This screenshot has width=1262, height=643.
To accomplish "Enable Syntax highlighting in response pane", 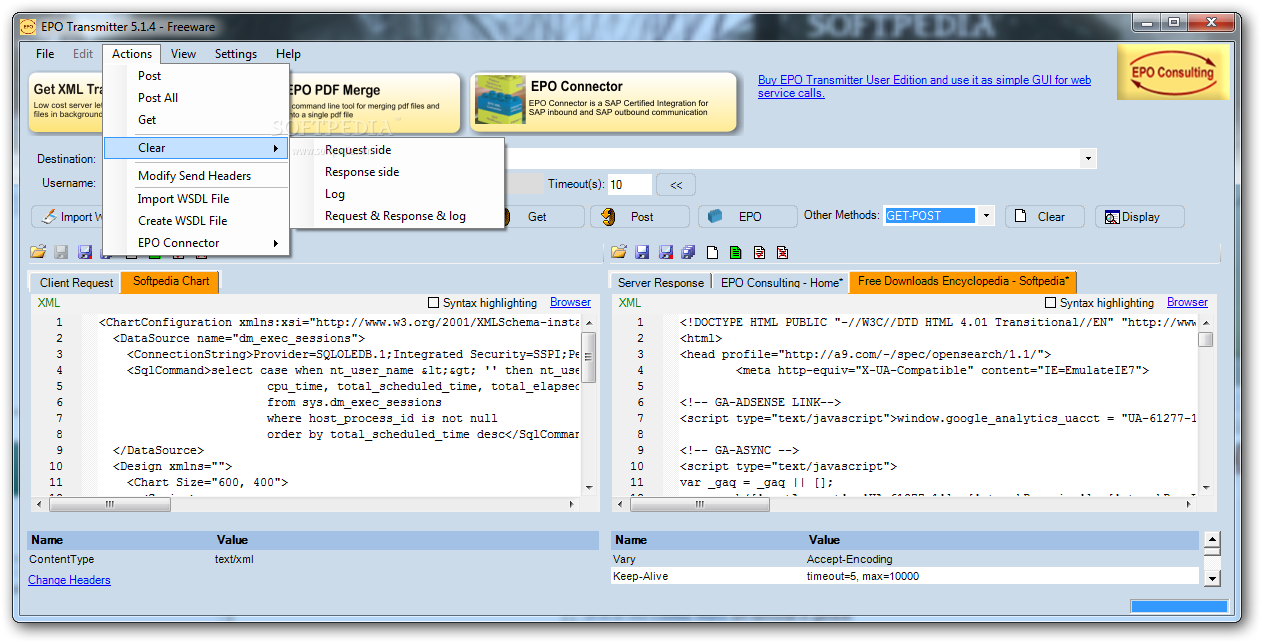I will click(1050, 302).
